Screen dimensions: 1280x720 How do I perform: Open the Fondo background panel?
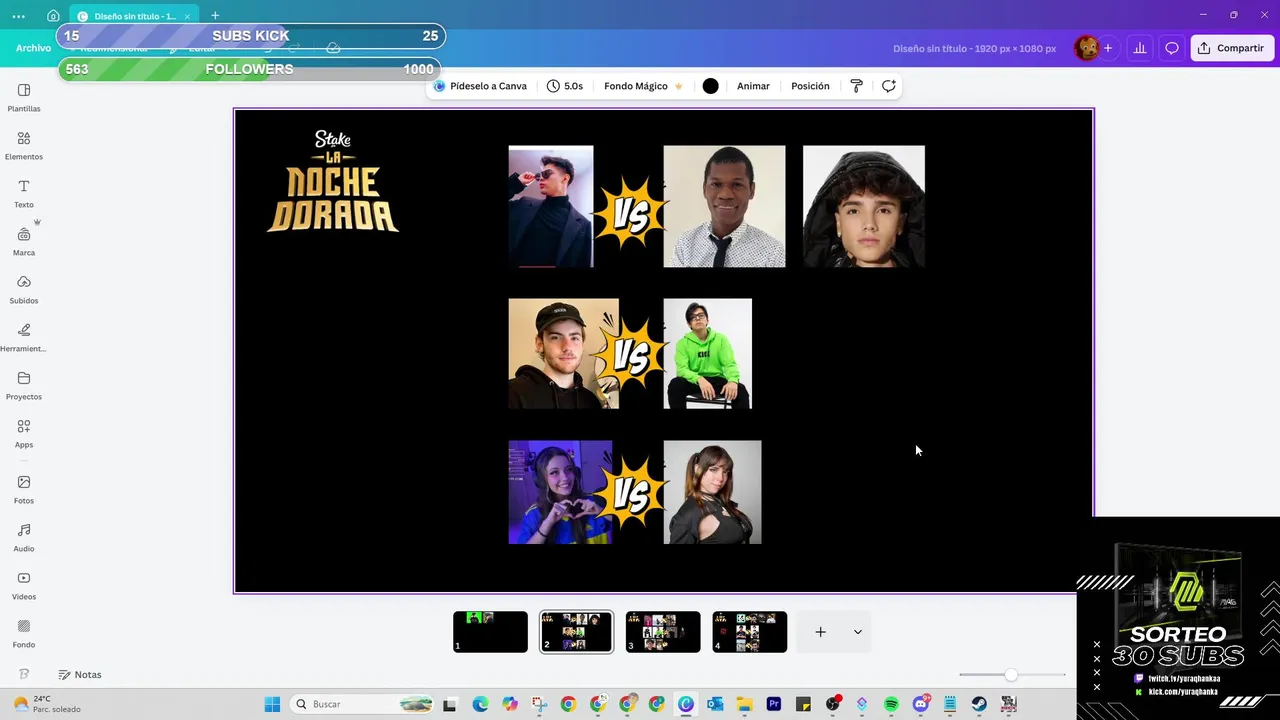(24, 634)
